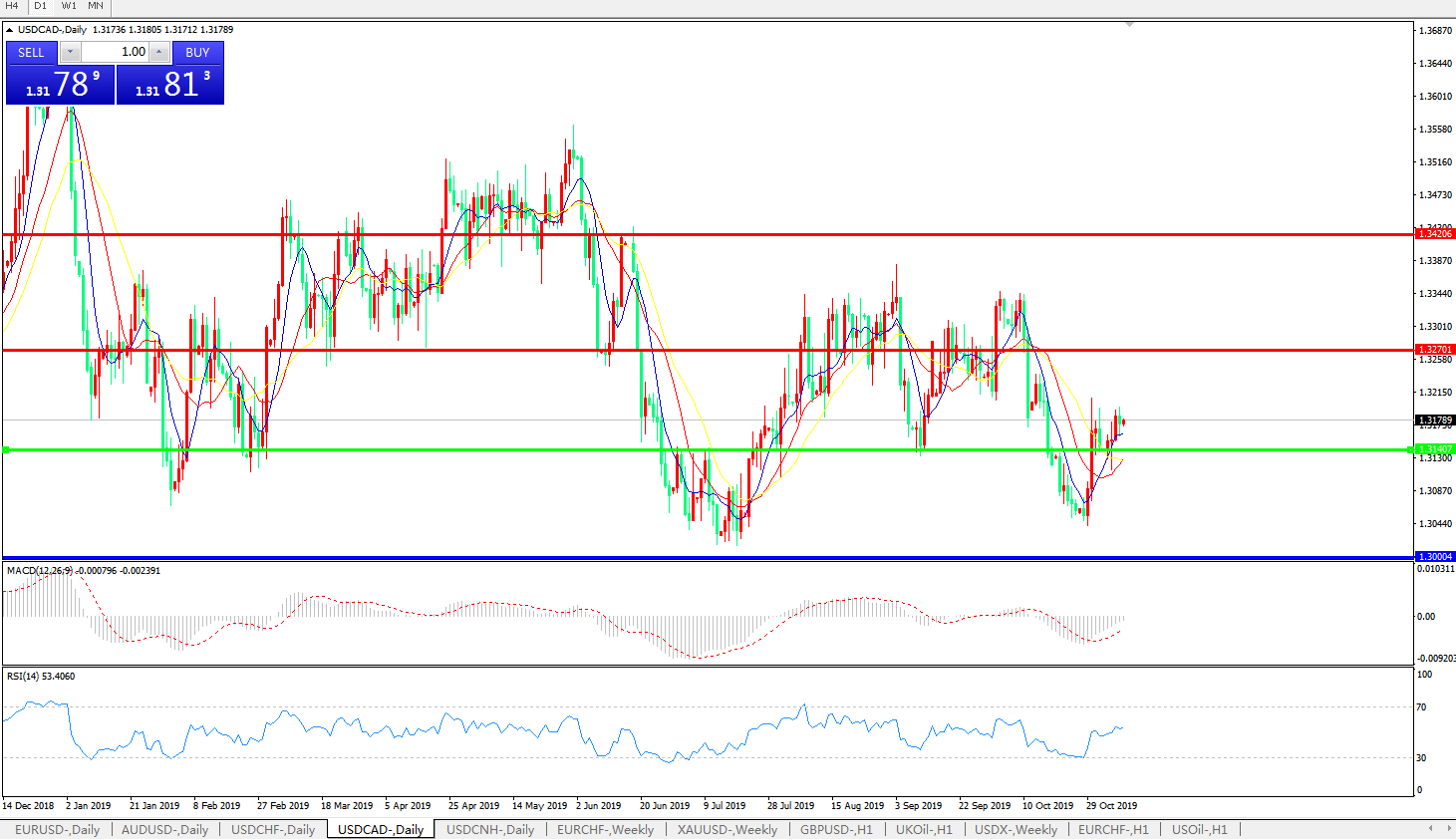Decrease trade volume with down arrow
This screenshot has width=1456, height=840.
point(70,52)
